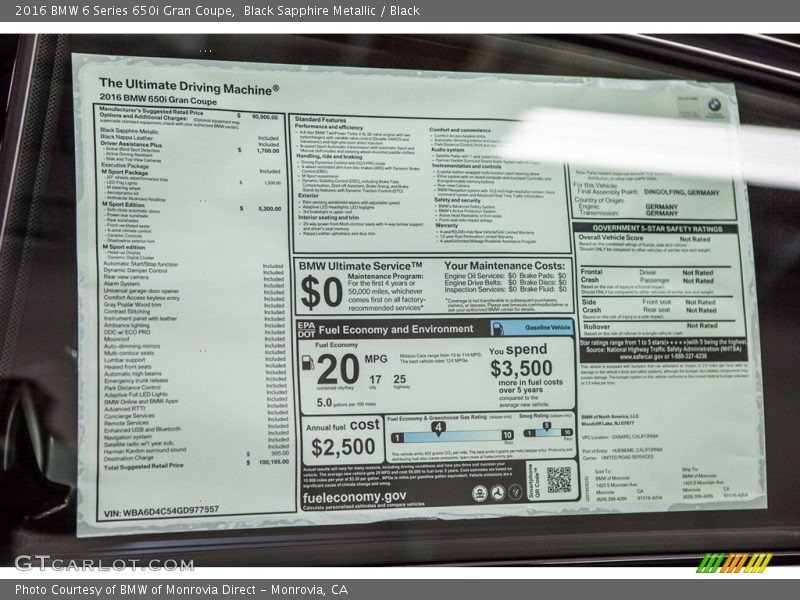Click the "Executive Package" entry

click(x=125, y=166)
